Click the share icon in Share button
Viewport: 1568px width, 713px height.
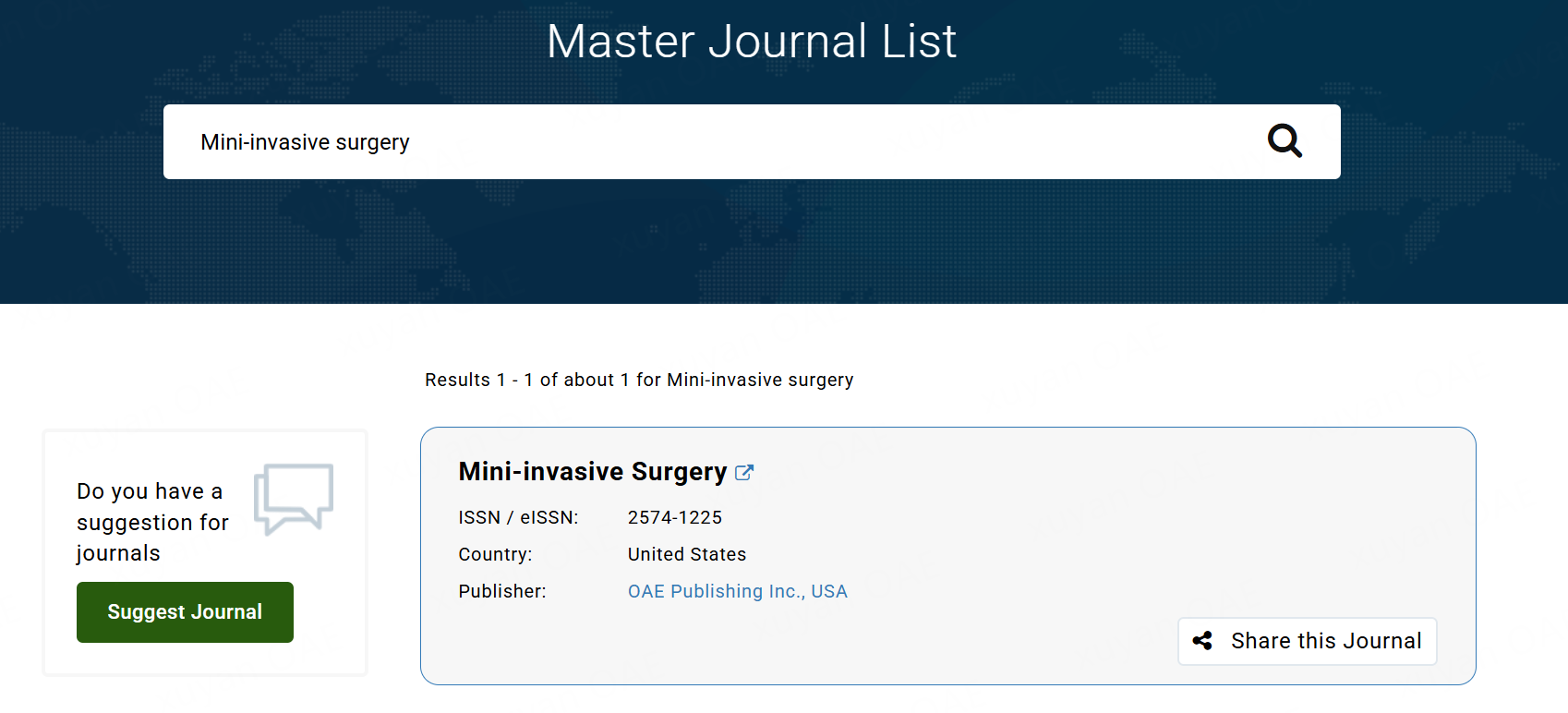tap(1202, 641)
